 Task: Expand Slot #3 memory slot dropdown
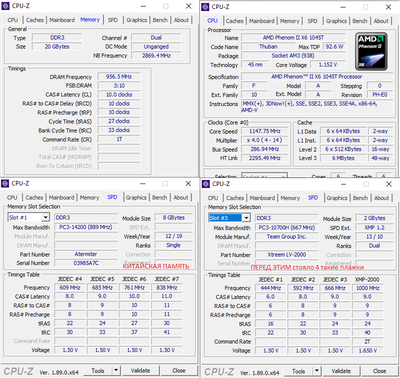pos(246,218)
